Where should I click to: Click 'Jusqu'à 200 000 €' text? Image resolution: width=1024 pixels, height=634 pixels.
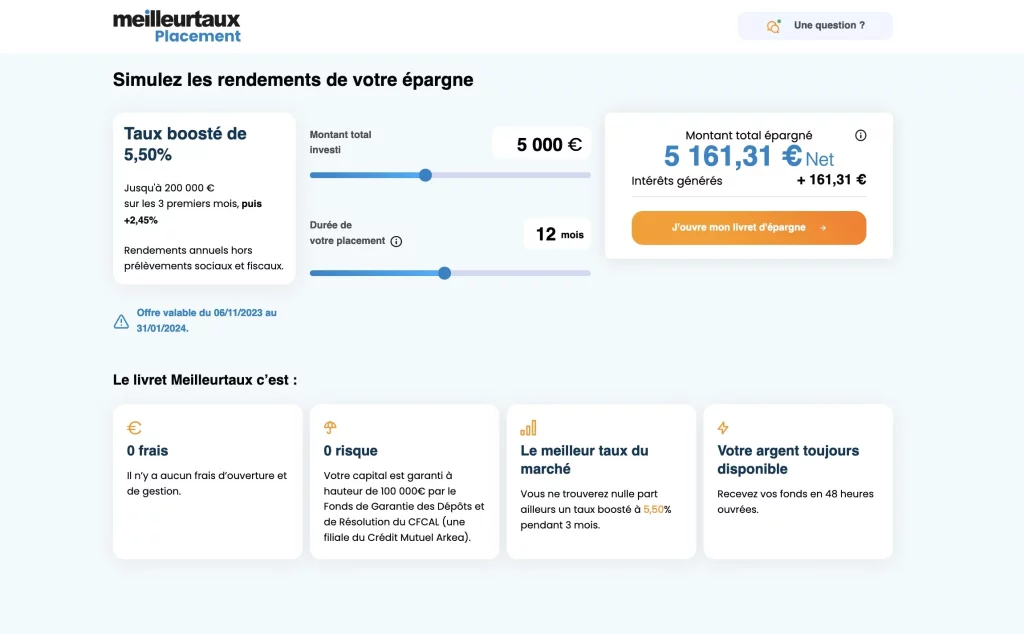169,188
